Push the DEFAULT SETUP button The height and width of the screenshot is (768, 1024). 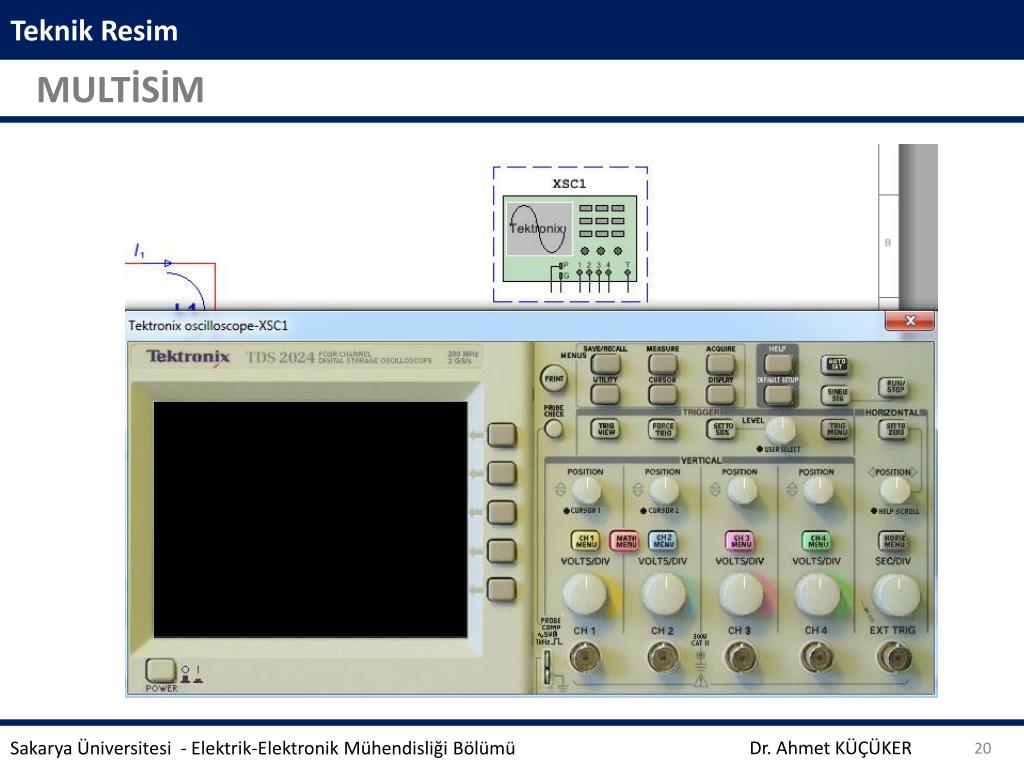point(778,394)
